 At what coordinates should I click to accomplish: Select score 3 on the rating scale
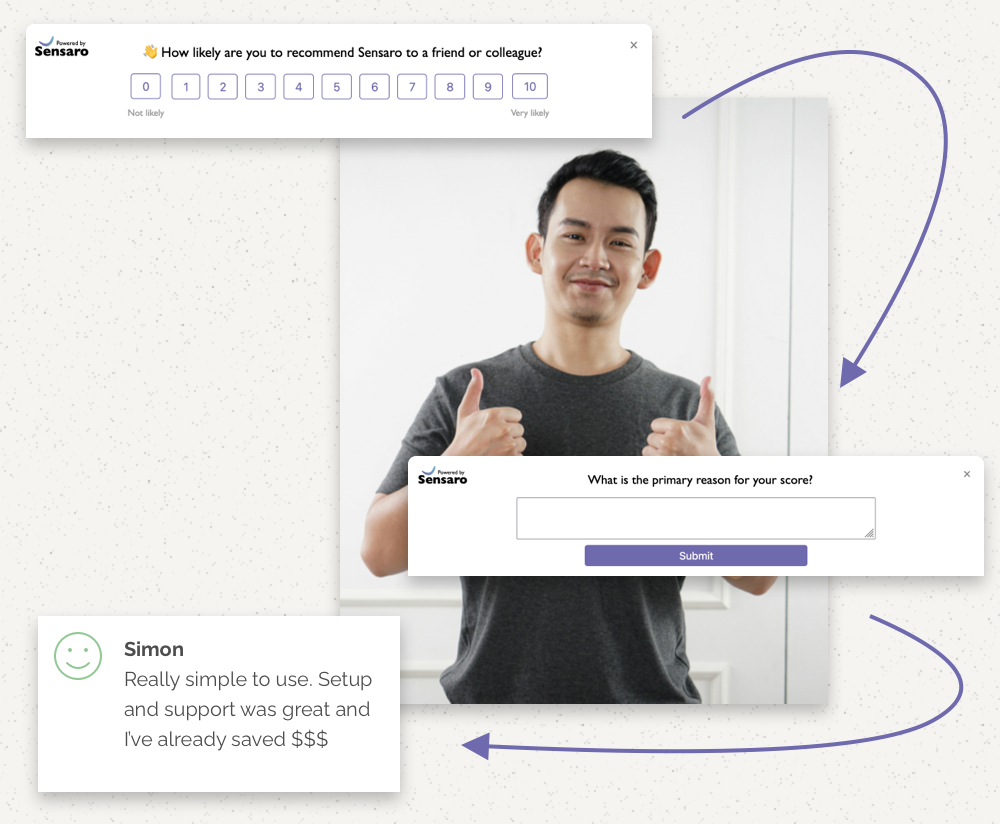coord(260,86)
